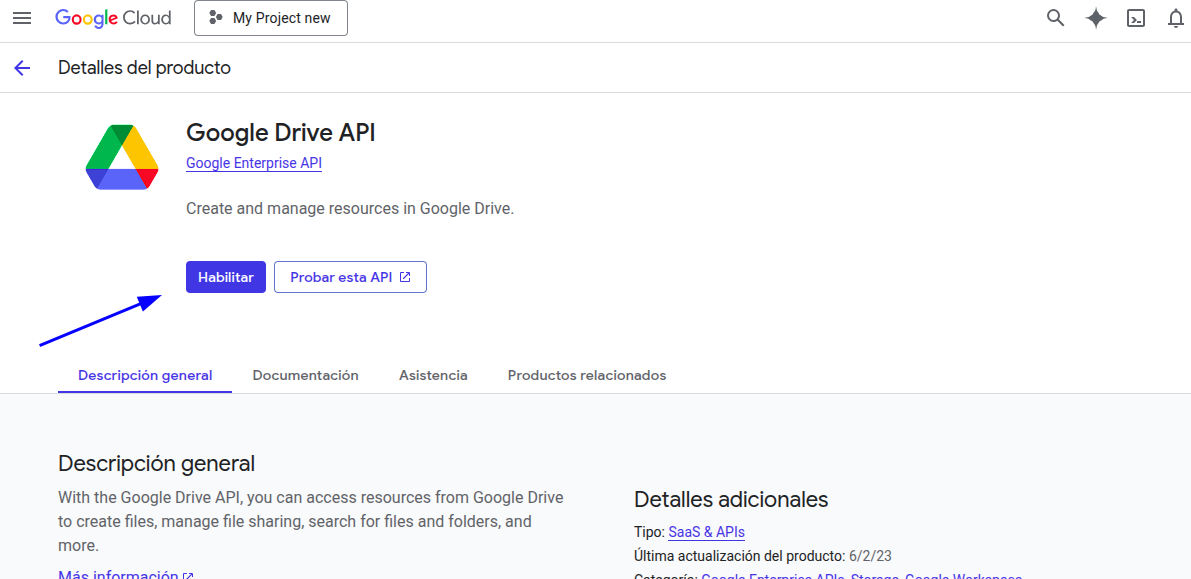Open the My Project new selector

pos(271,18)
